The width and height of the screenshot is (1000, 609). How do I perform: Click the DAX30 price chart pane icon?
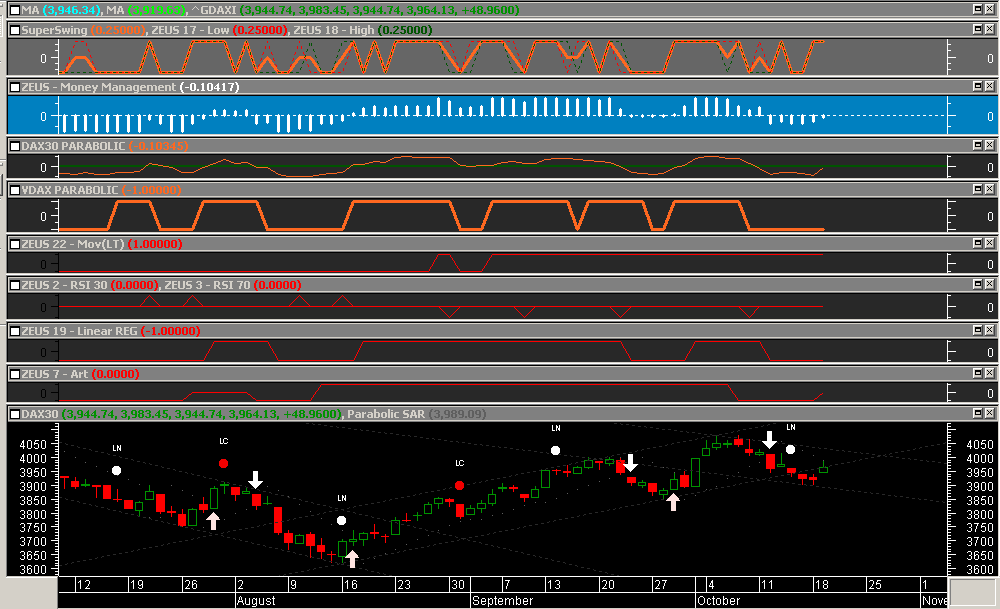[14, 414]
